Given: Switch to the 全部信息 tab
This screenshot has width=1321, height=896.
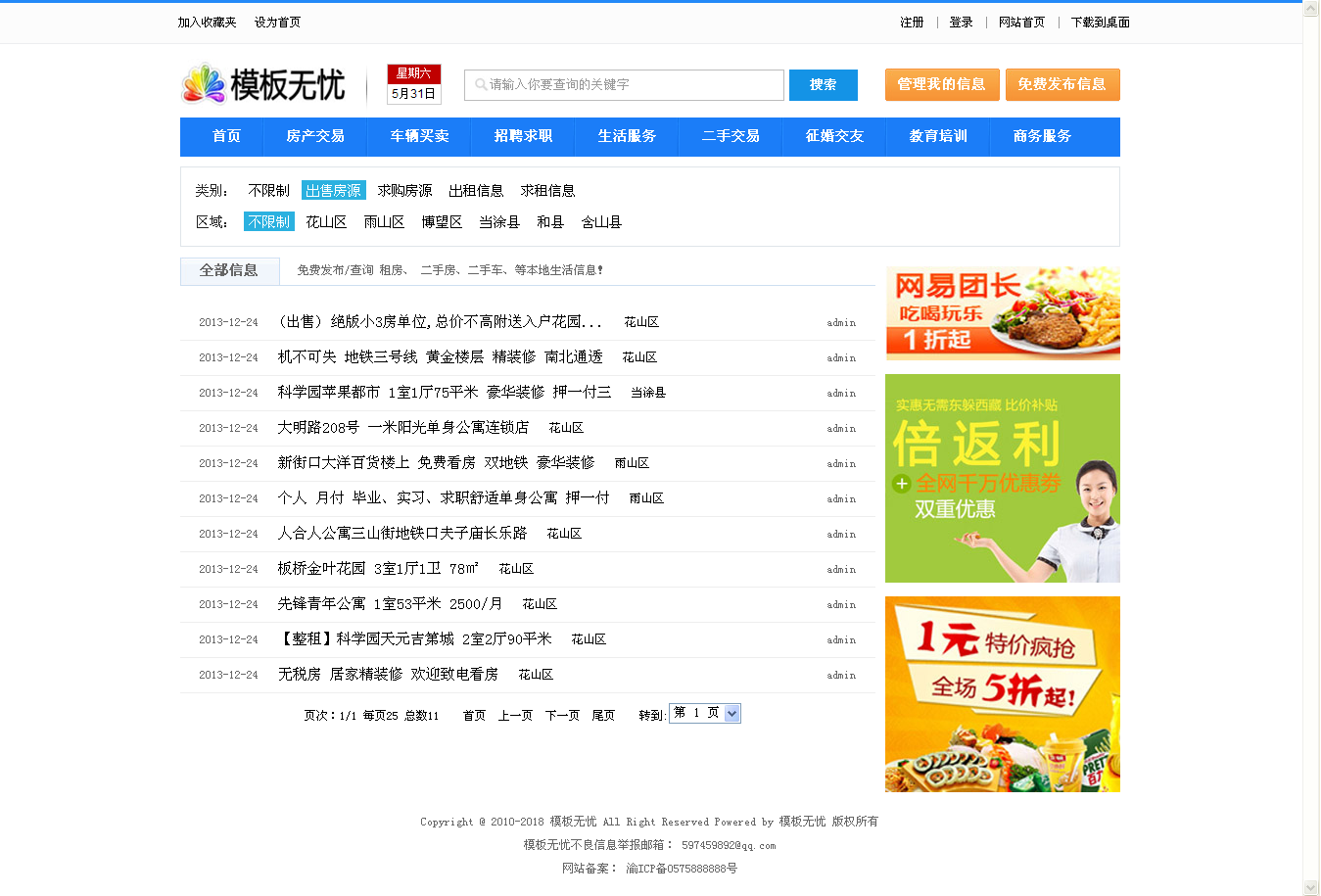Looking at the screenshot, I should pos(229,270).
